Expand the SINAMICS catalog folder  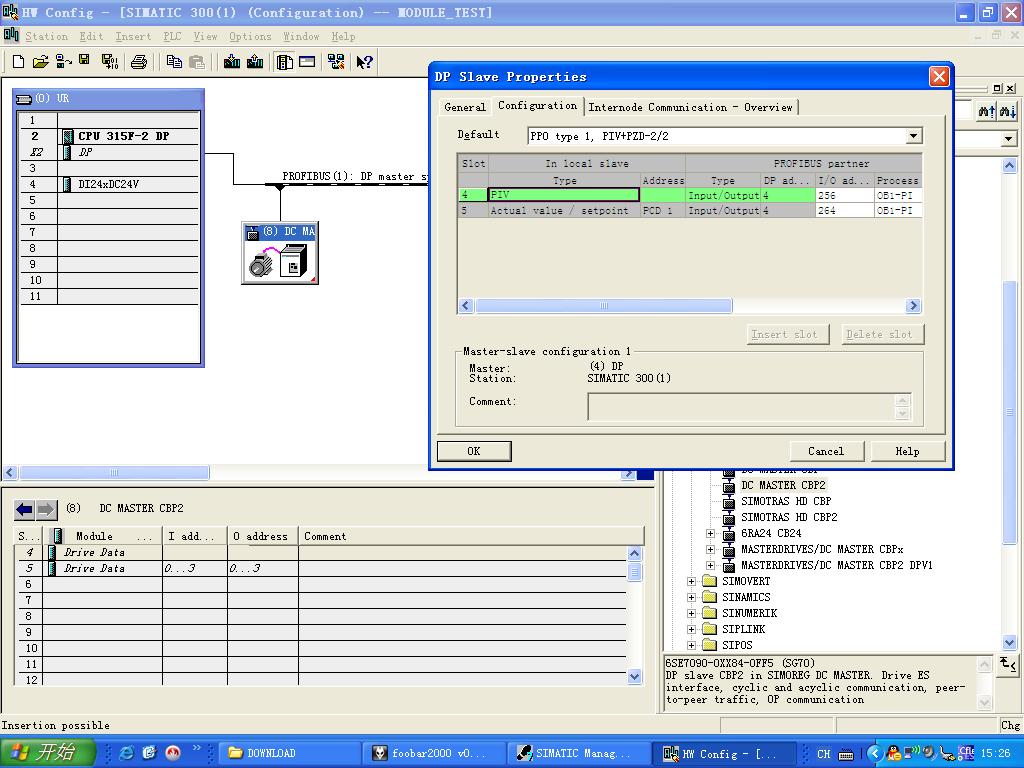coord(691,597)
